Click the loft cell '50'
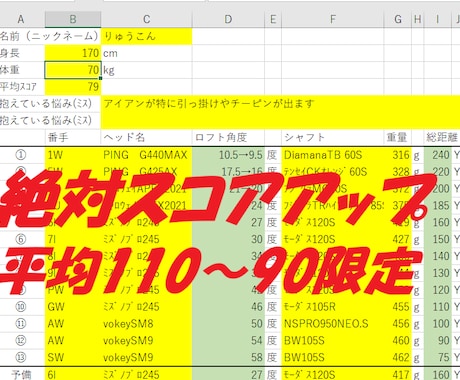460x380 pixels. pos(228,323)
